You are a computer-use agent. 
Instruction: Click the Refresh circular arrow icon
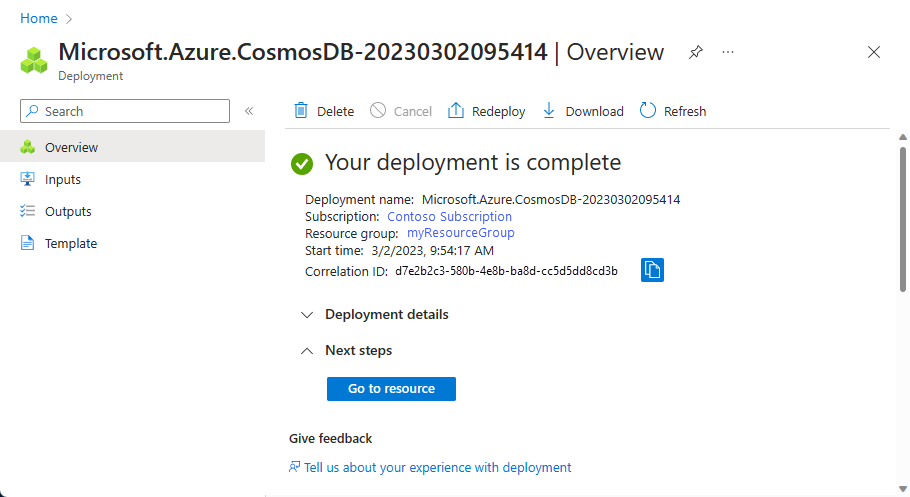(648, 111)
